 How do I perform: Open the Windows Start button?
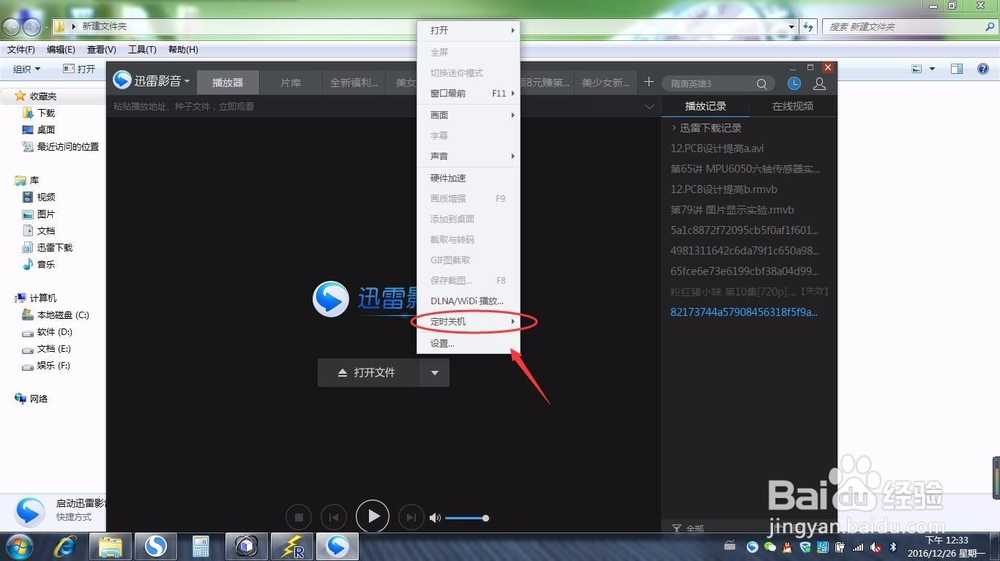click(19, 547)
